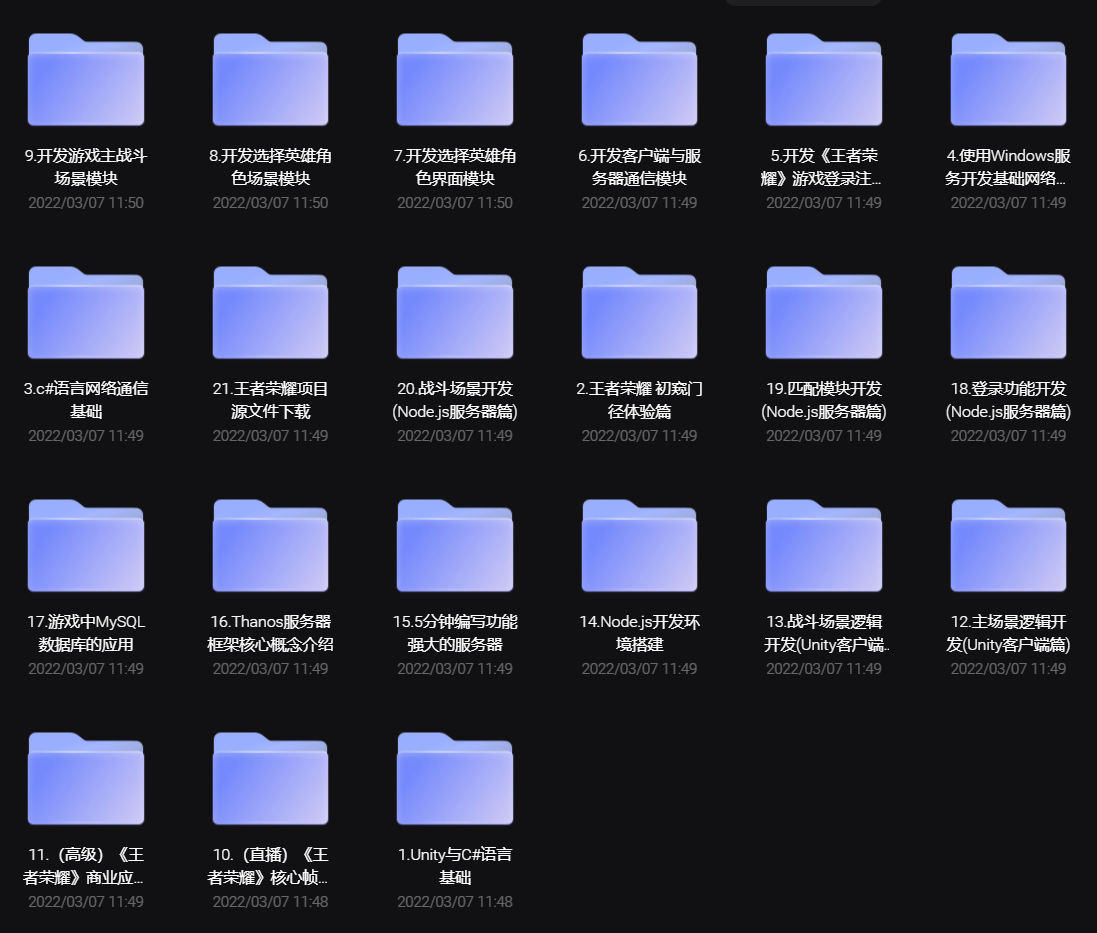Click the 11:48 date under folder 1.Unity与C#语言基础
The width and height of the screenshot is (1097, 933).
[x=455, y=902]
